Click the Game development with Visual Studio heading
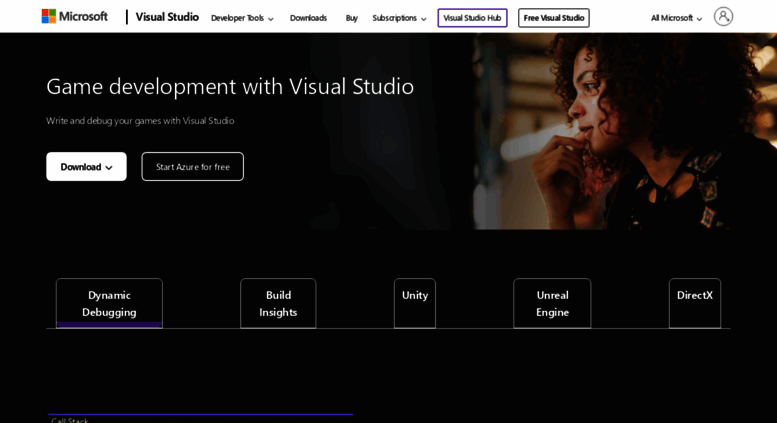 (230, 86)
